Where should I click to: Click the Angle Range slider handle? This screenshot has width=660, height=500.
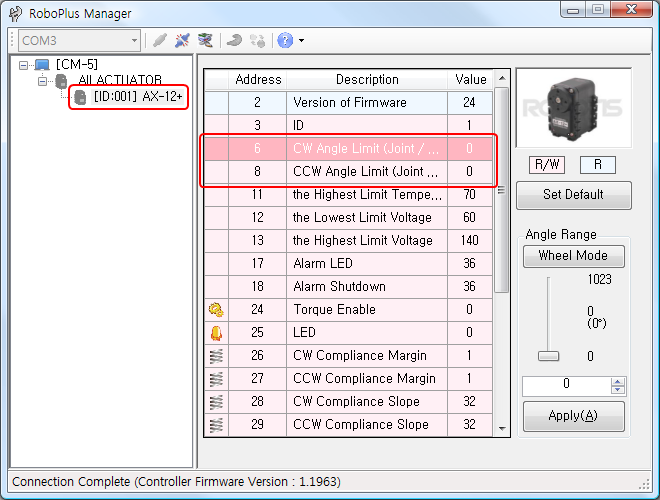pos(547,356)
